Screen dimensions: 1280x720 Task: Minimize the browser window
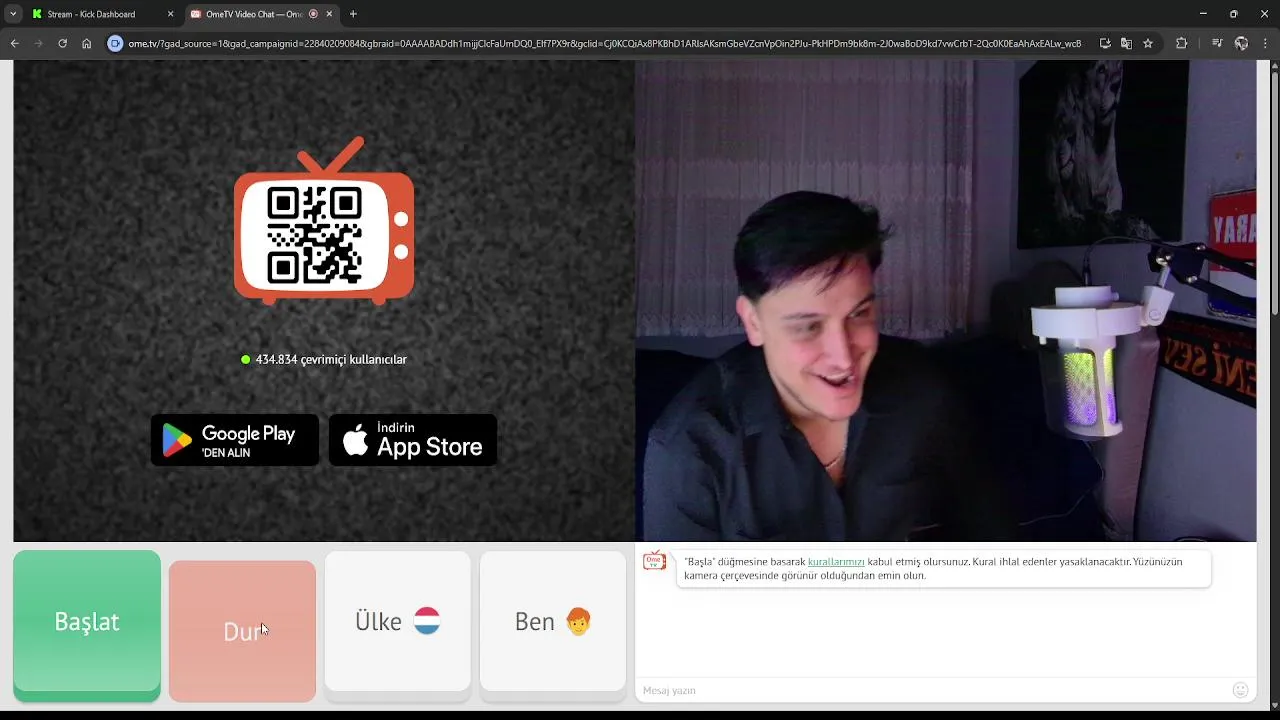point(1203,14)
